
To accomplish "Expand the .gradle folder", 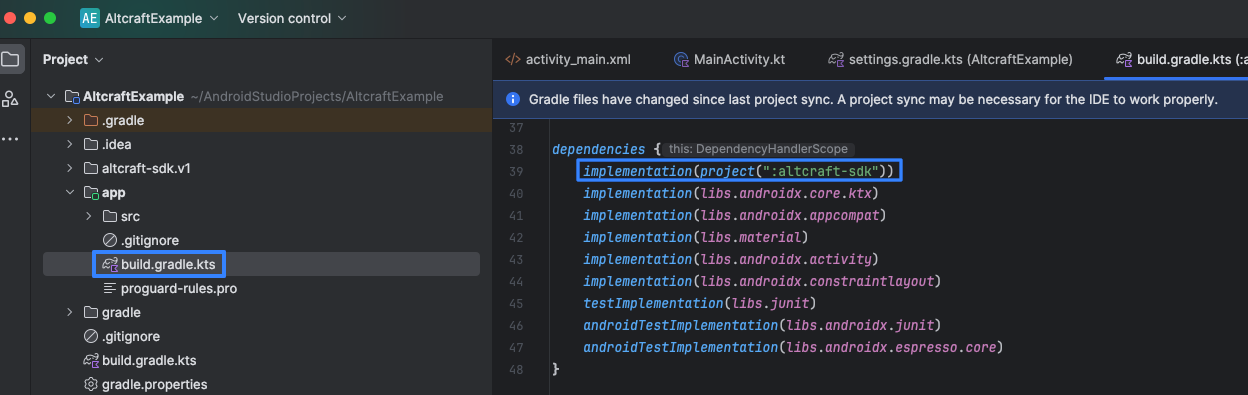I will (69, 120).
